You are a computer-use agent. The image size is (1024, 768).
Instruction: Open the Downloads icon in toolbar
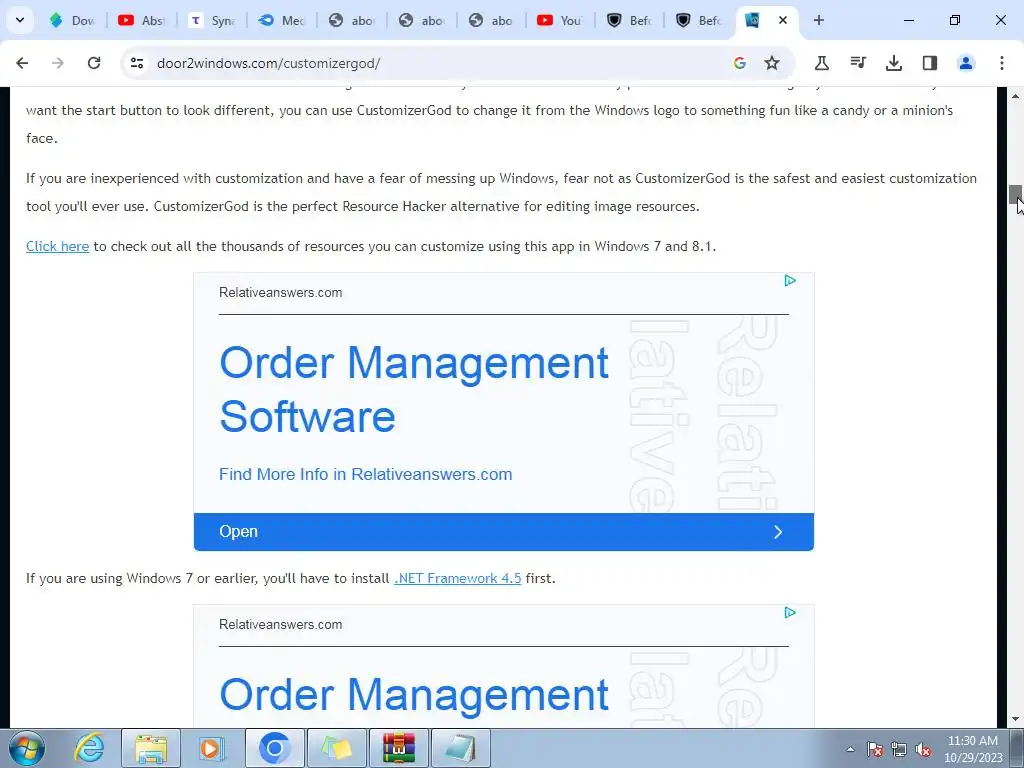[x=893, y=63]
